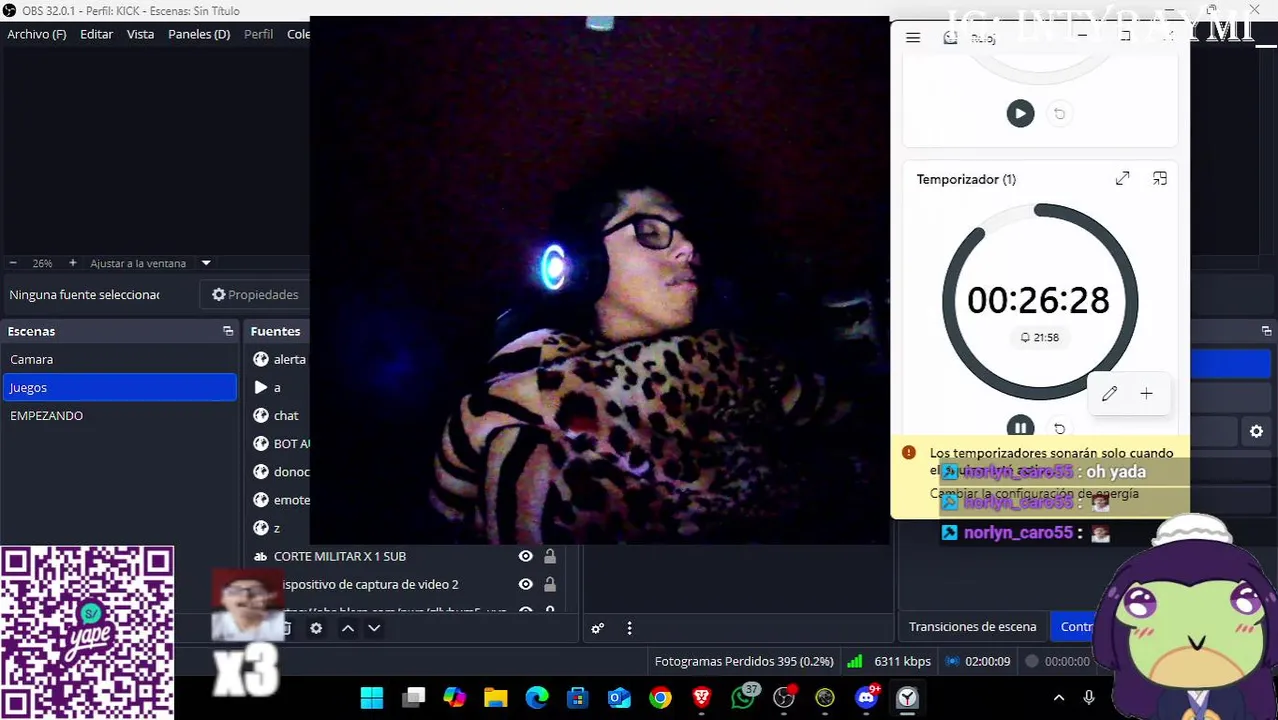The height and width of the screenshot is (720, 1278).
Task: Expand the 'a' group source
Action: tap(261, 387)
